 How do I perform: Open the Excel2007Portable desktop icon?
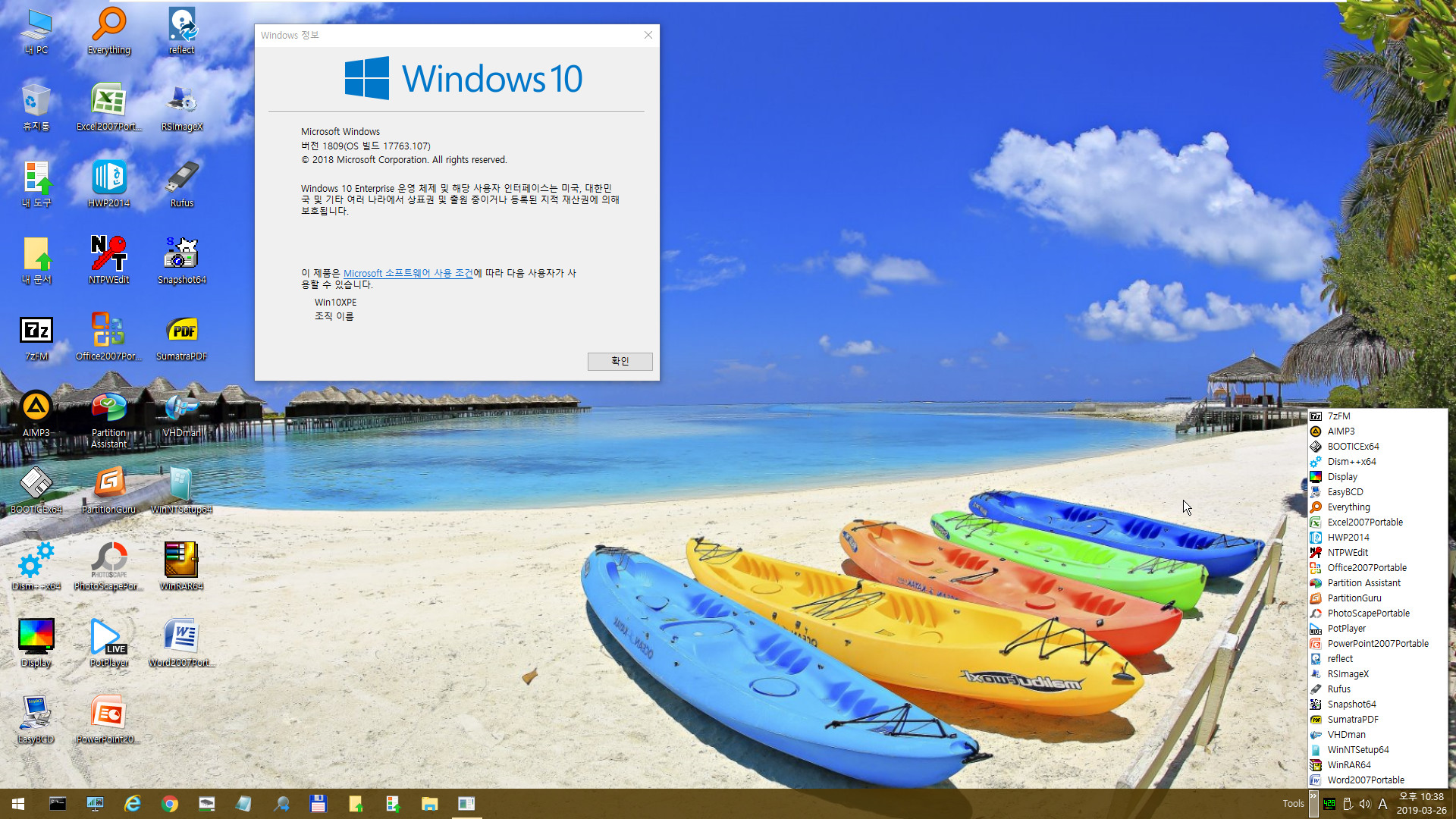click(108, 108)
